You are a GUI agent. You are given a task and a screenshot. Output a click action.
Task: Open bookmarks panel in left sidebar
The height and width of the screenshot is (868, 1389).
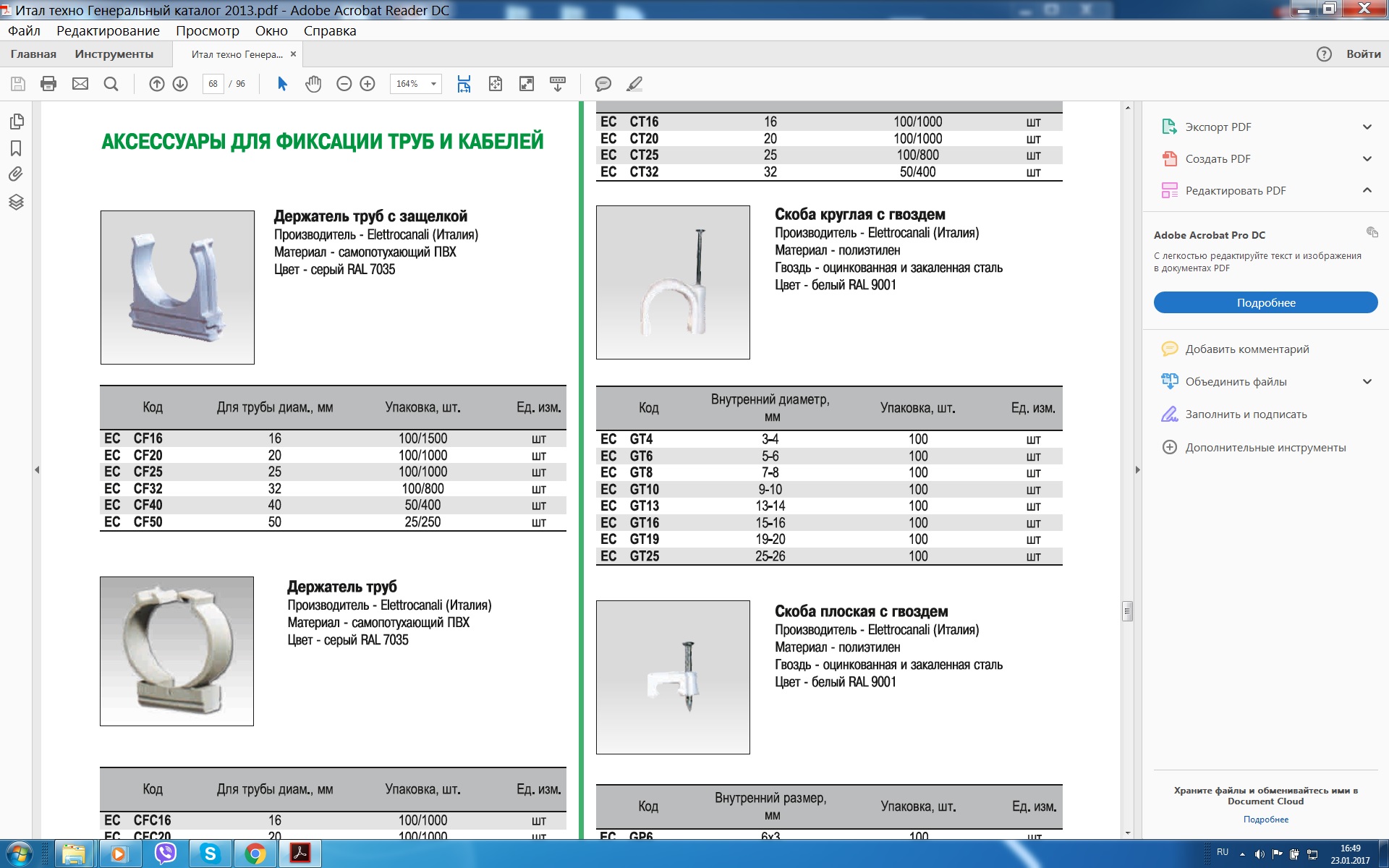click(16, 148)
